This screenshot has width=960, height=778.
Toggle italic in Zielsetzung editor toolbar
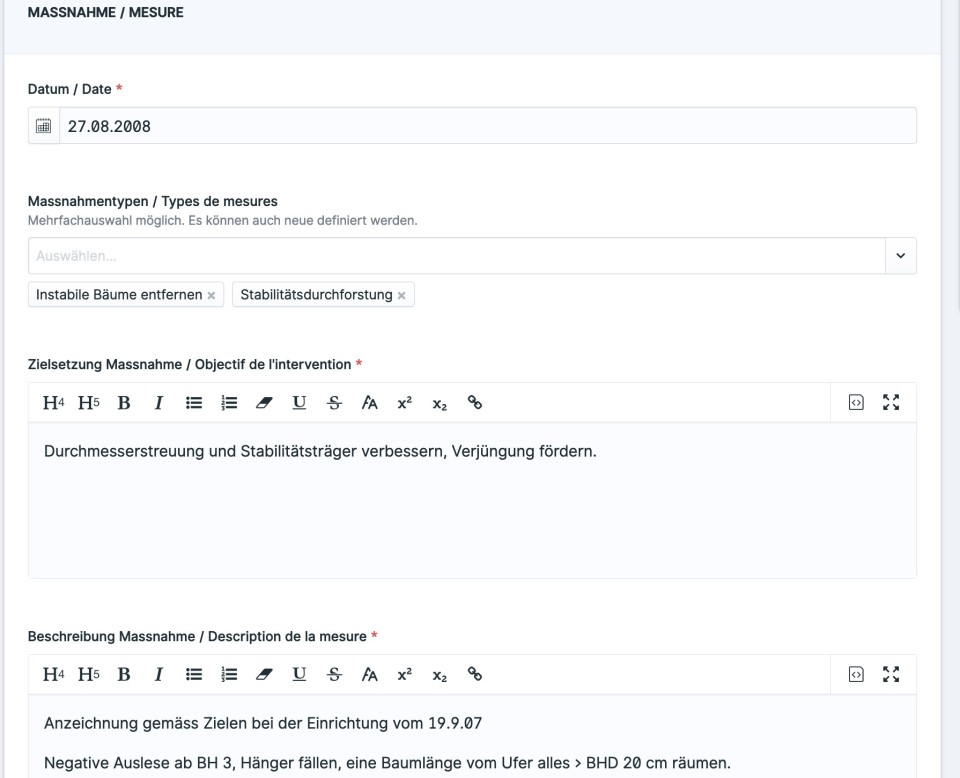(x=159, y=403)
